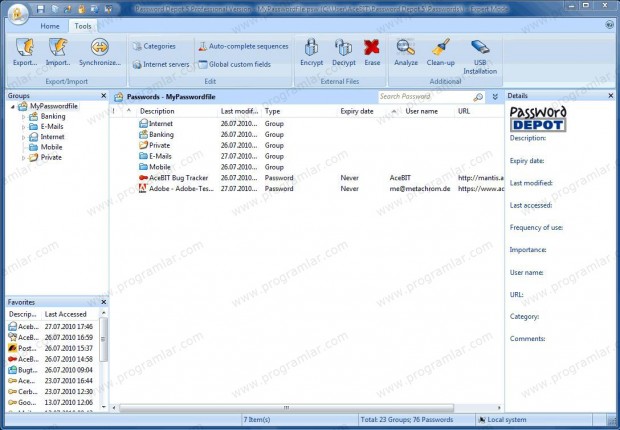Click the magnifier search icon
The width and height of the screenshot is (620, 430).
tap(478, 97)
